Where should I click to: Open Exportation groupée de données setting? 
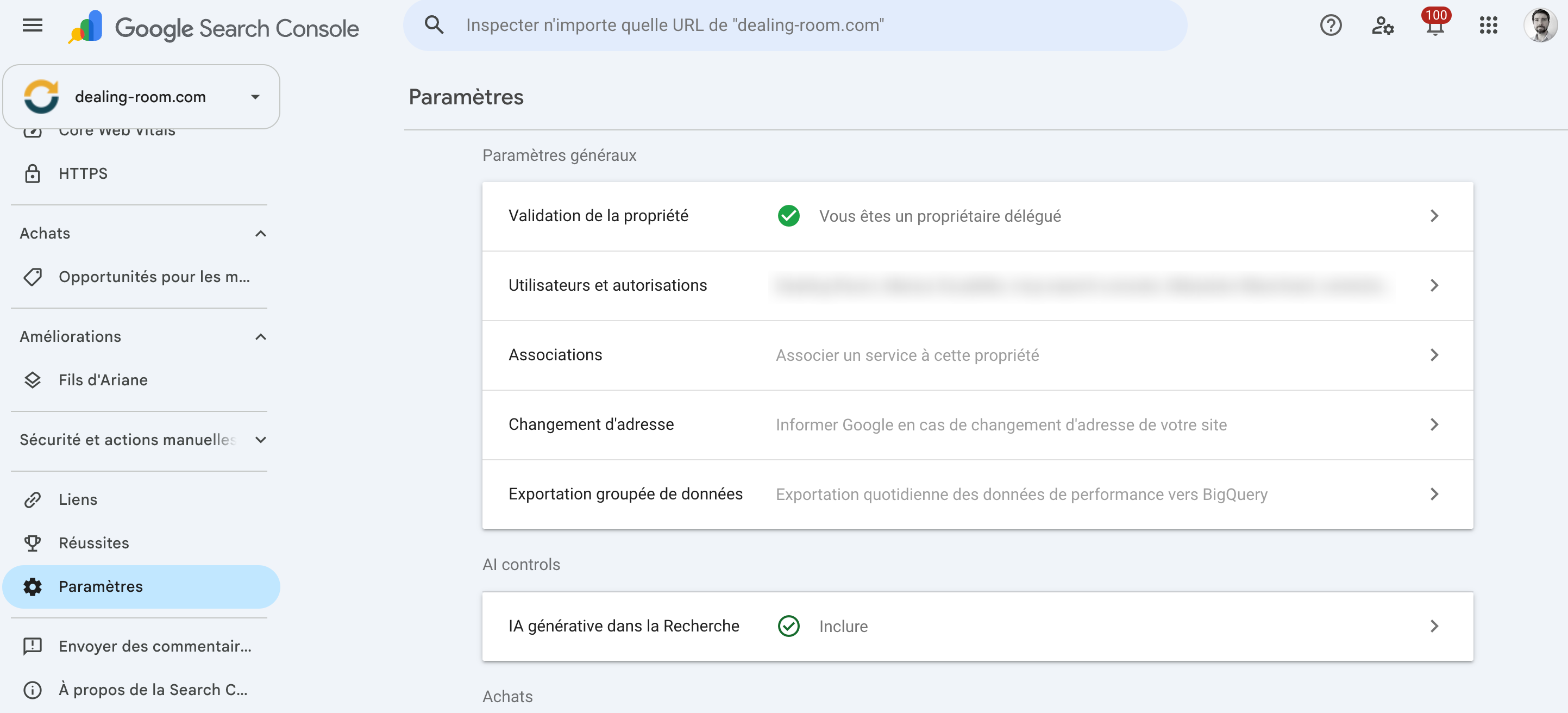(977, 494)
